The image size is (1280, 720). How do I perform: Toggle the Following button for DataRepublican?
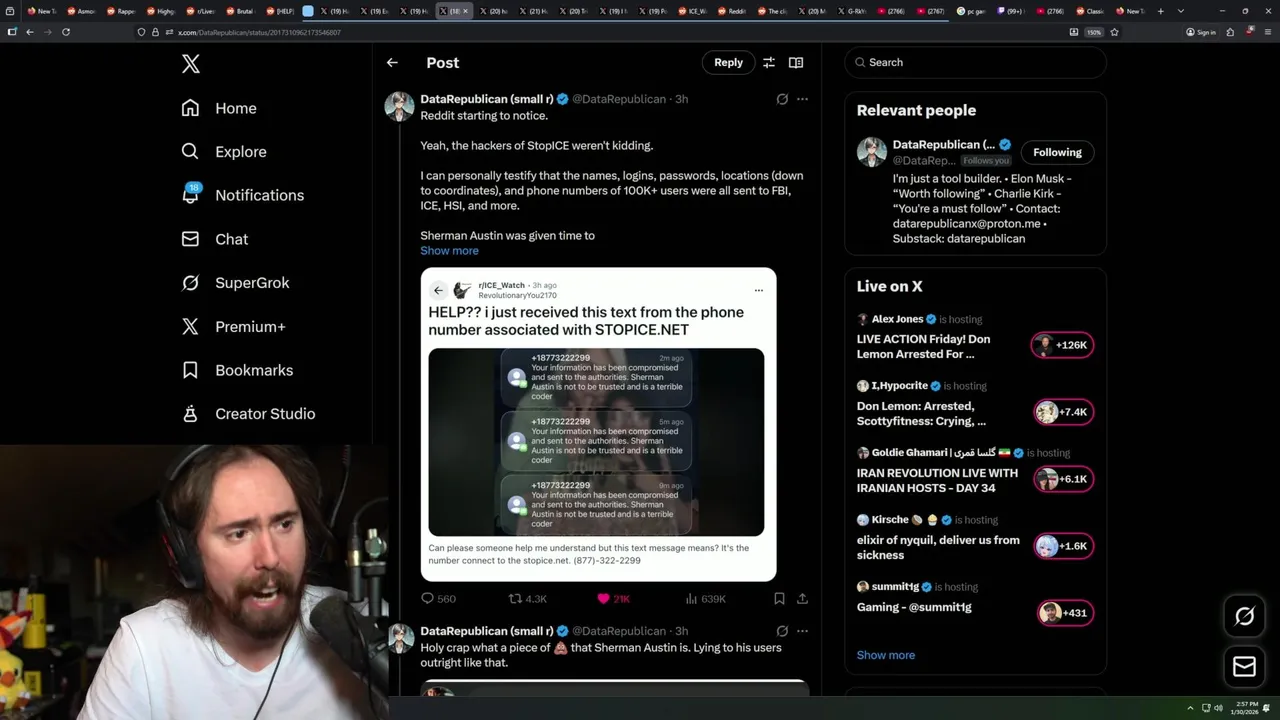1057,152
